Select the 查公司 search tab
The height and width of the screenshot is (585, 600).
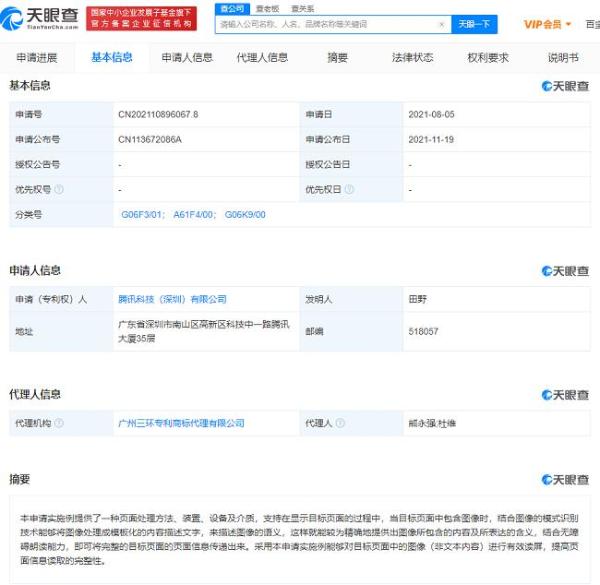232,8
